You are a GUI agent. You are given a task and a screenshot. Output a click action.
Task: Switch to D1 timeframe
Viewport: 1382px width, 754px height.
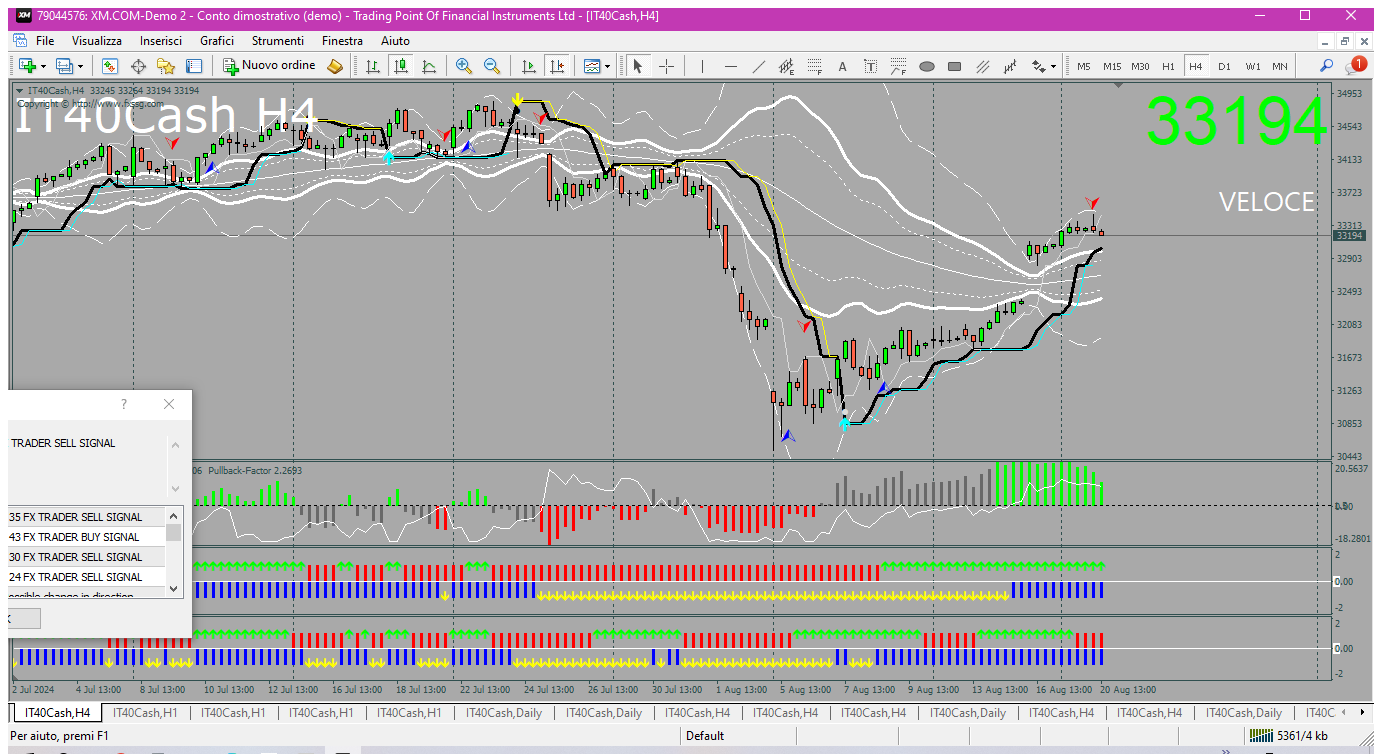coord(1224,66)
